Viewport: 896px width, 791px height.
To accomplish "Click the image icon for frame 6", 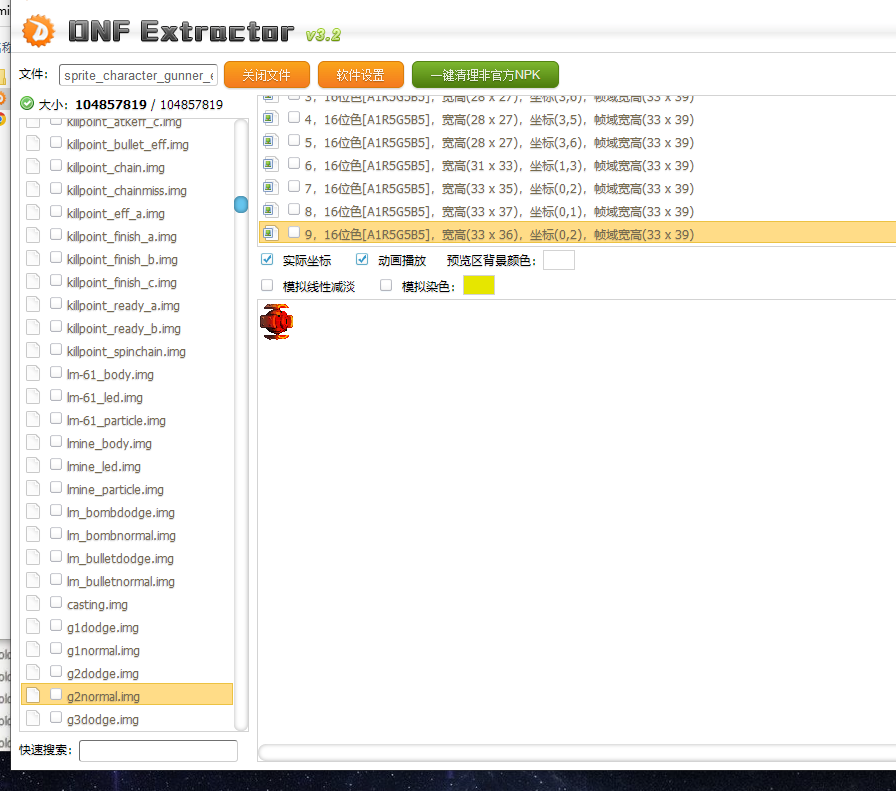I will click(x=269, y=165).
